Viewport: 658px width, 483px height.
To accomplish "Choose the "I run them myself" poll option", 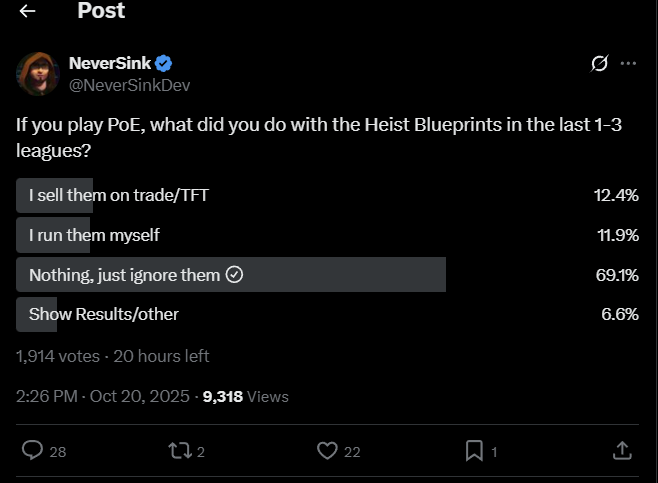I will [x=94, y=235].
